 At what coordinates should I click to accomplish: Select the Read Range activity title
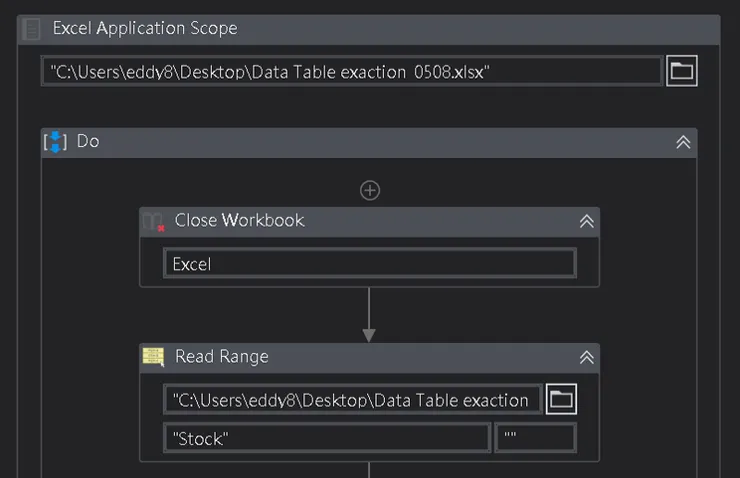(x=221, y=356)
